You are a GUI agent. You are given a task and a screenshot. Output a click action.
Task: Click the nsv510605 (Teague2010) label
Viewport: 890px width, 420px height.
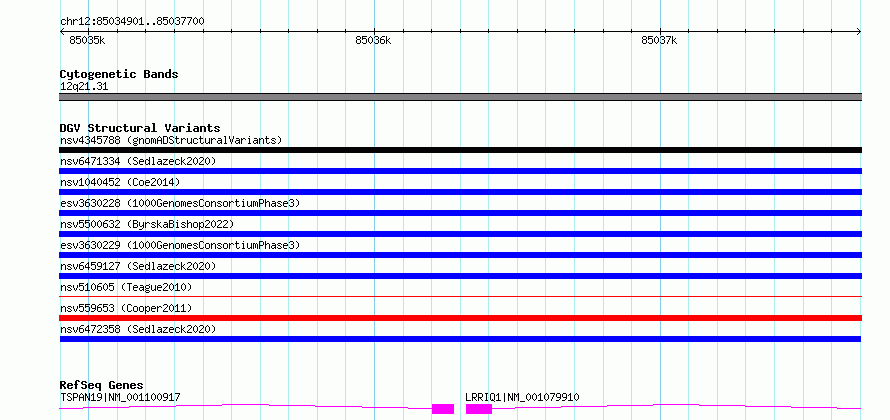(x=126, y=287)
